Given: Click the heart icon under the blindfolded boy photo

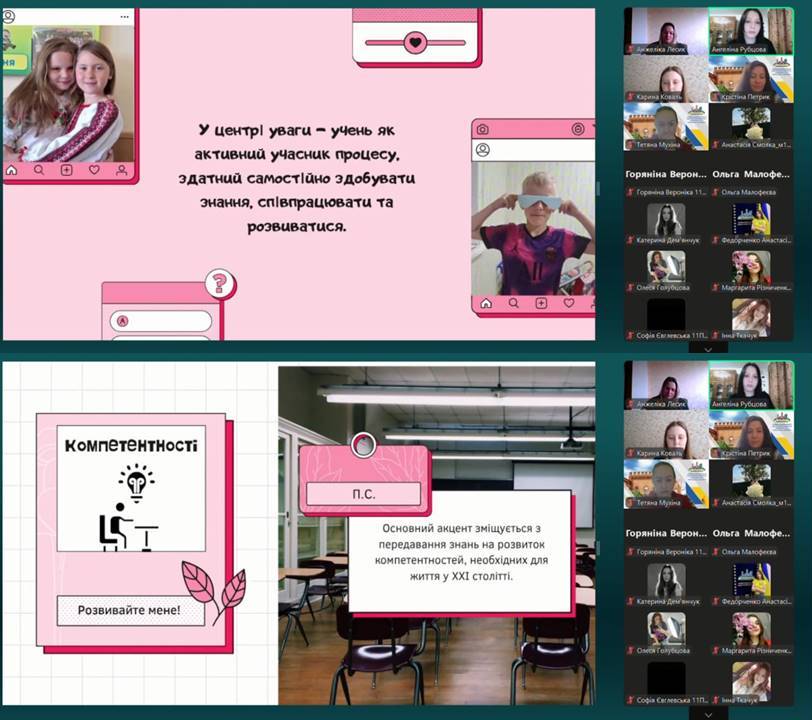Looking at the screenshot, I should coord(569,303).
